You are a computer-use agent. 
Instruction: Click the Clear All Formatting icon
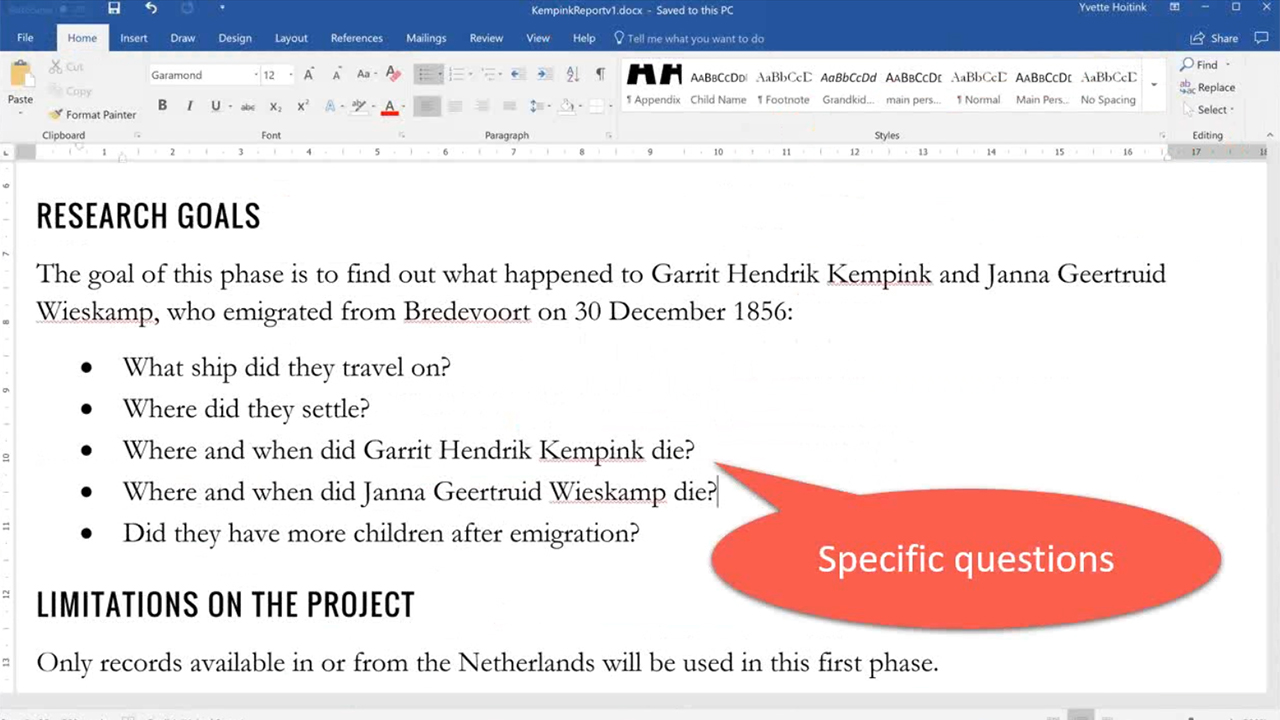pyautogui.click(x=392, y=73)
